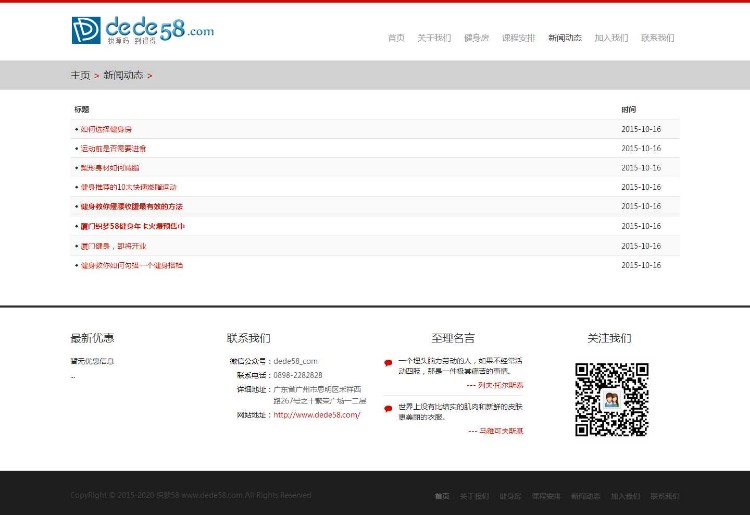Screen dimensions: 750x515
Task: Click the CopyRight 2015-2020 footer text
Action: (191, 495)
